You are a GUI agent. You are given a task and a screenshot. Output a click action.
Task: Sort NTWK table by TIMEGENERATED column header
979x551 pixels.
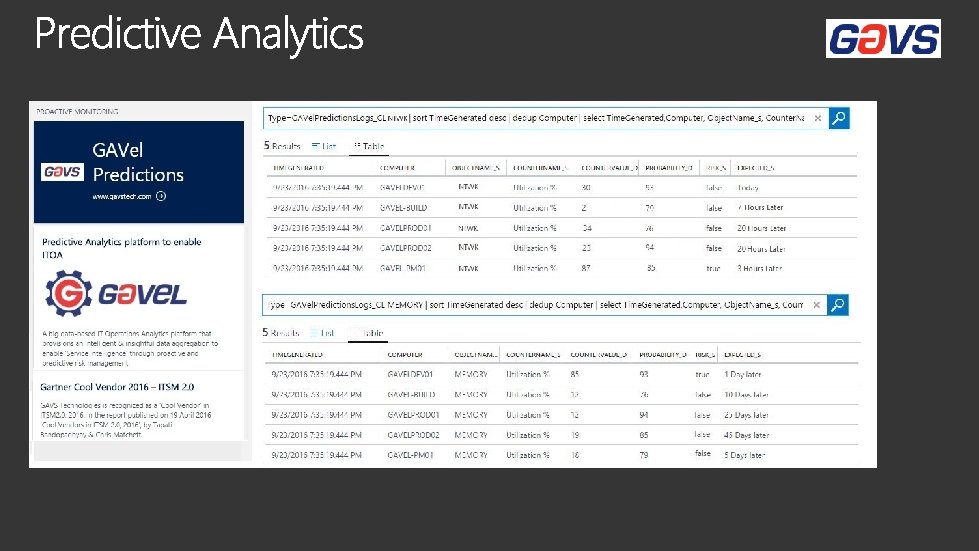tap(298, 168)
